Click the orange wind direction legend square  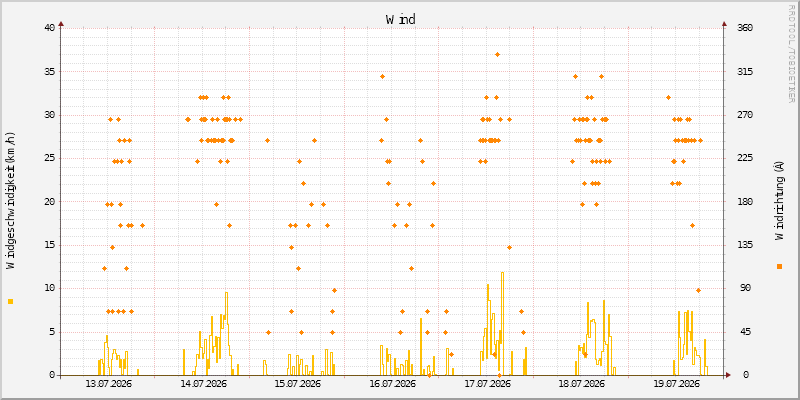coord(779,266)
